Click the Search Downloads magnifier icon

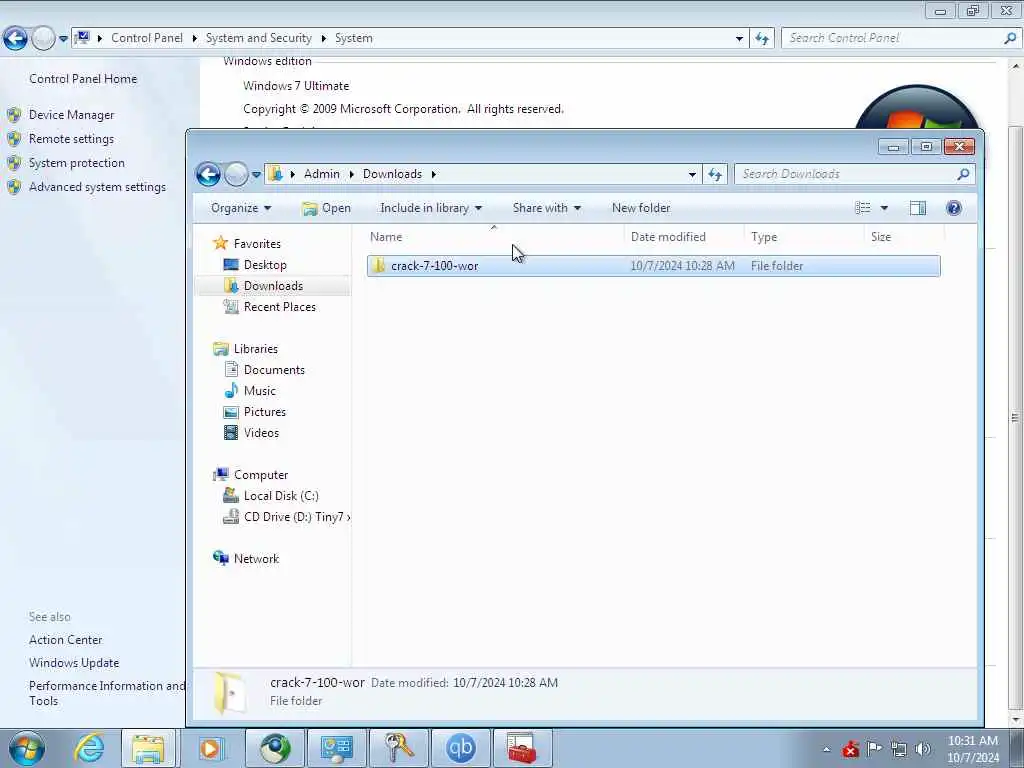[963, 174]
